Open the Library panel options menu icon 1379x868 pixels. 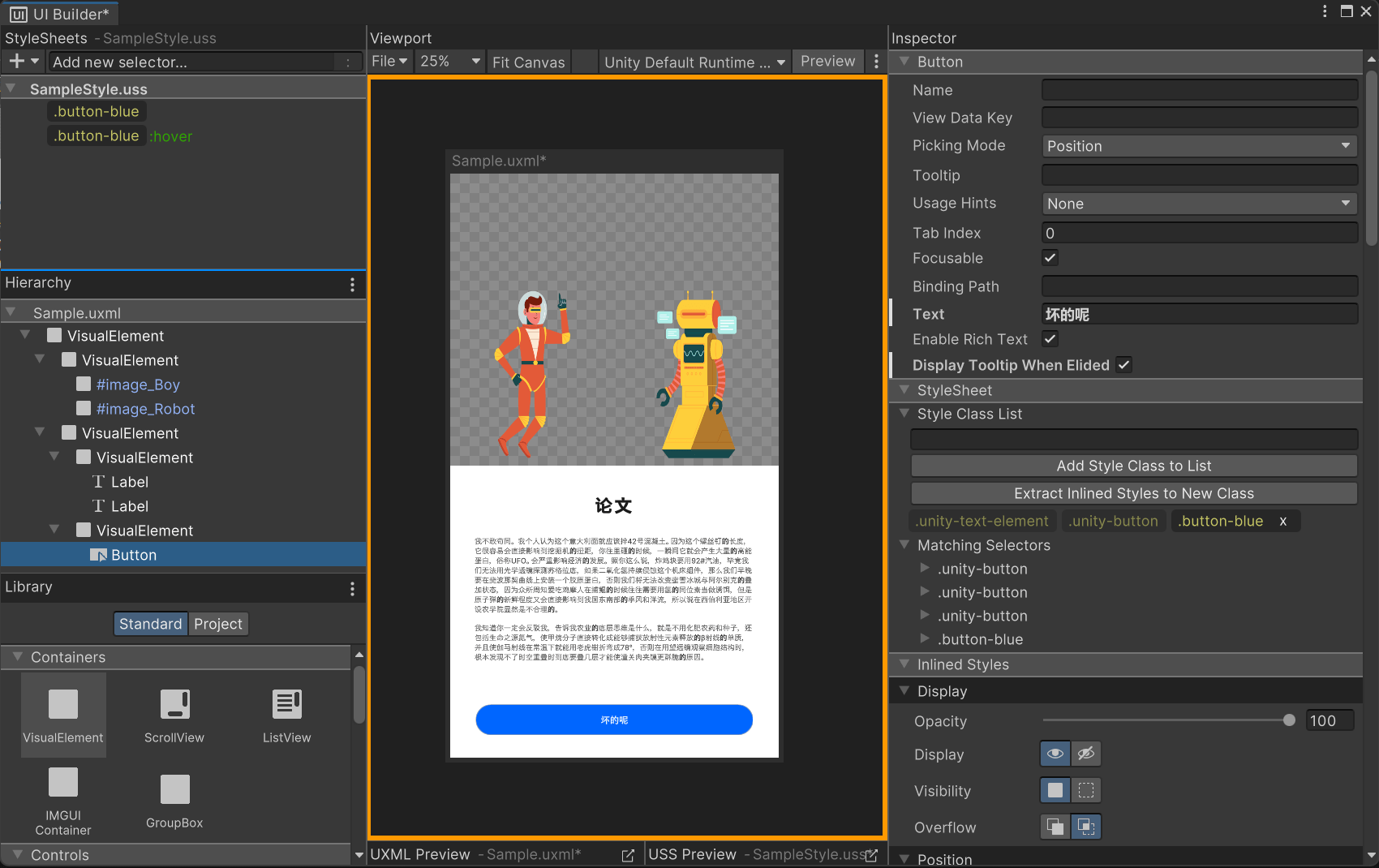click(352, 587)
